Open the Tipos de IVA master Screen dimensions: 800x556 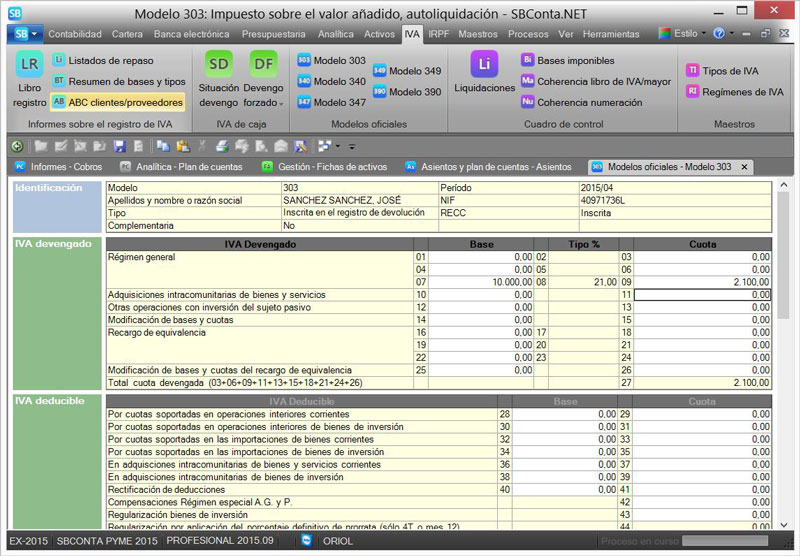click(x=721, y=71)
